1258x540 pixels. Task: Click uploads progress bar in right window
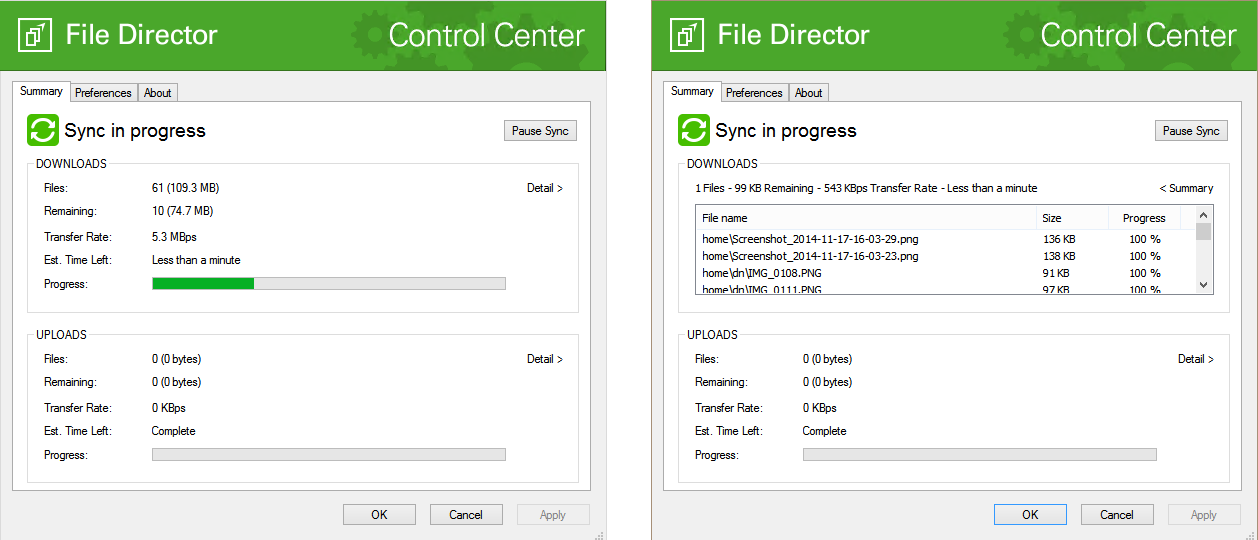pyautogui.click(x=980, y=455)
